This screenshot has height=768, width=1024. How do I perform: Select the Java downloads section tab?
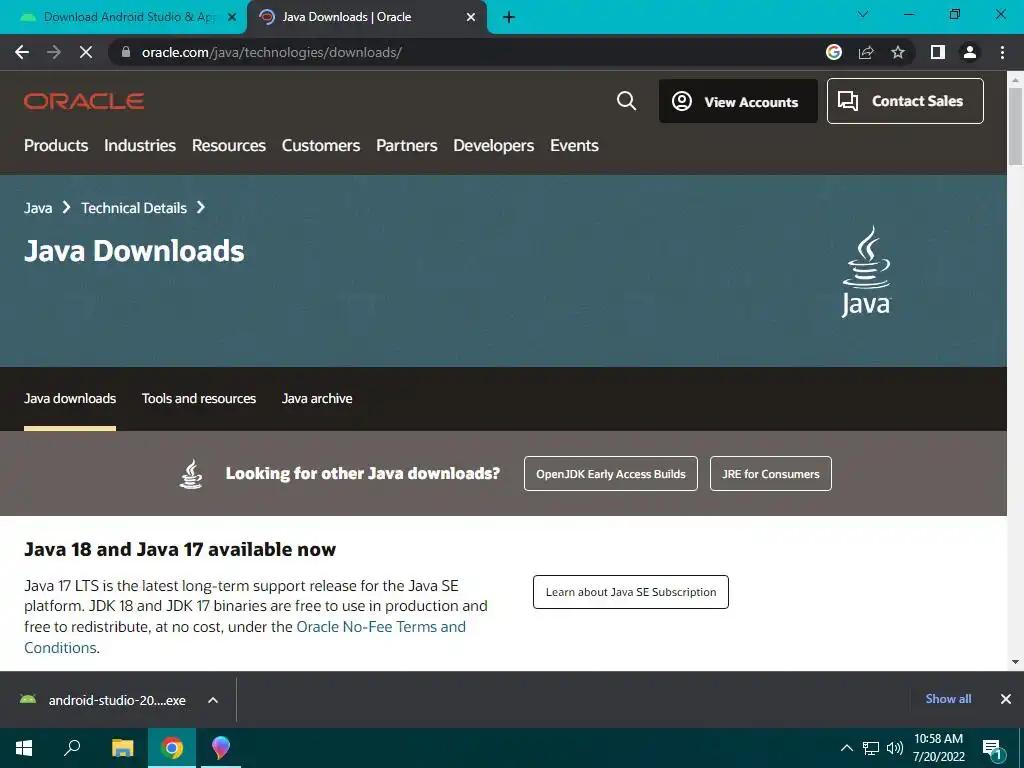tap(70, 398)
